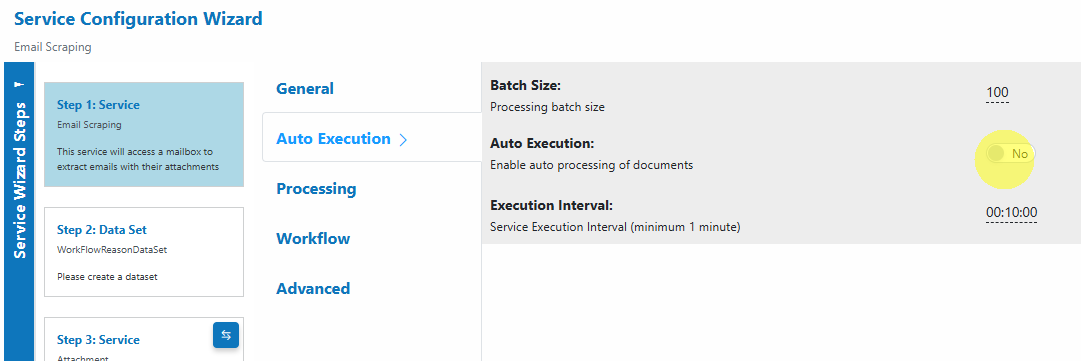Select the Step 1: Service Email Scraping card

pyautogui.click(x=144, y=135)
